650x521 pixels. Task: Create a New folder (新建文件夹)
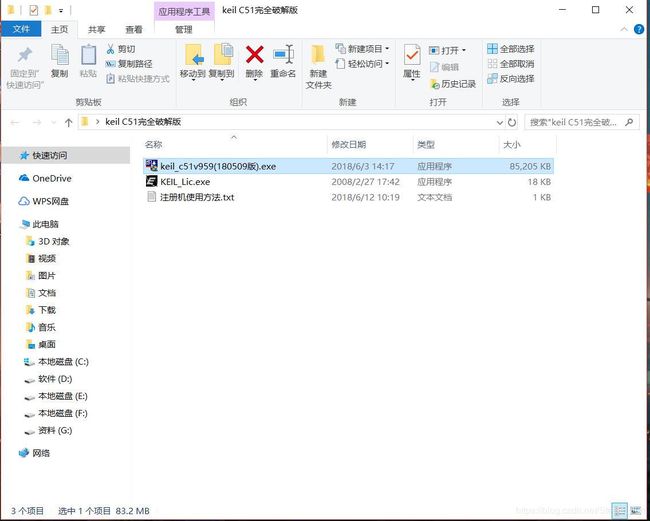pyautogui.click(x=318, y=67)
